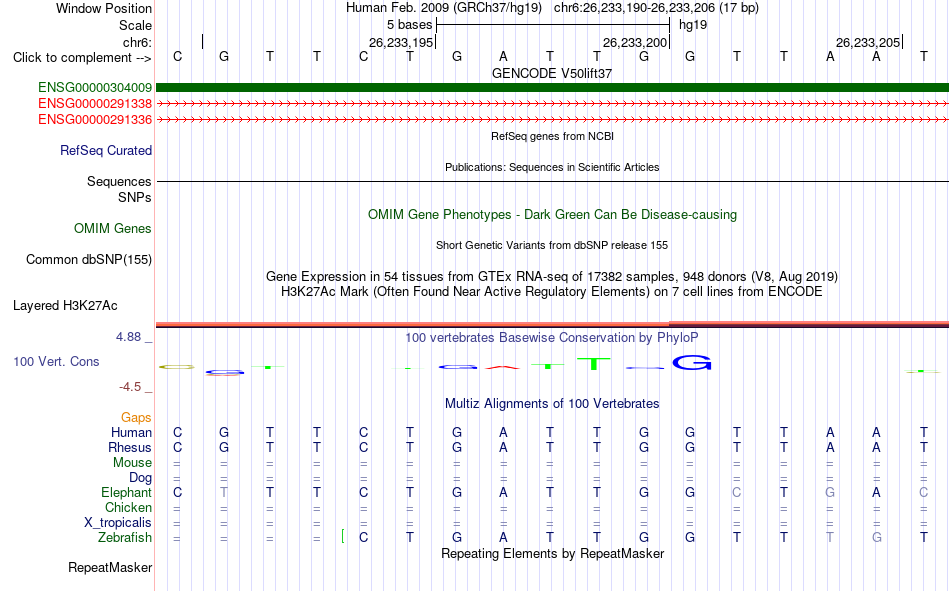The height and width of the screenshot is (591, 950).
Task: Click ENSG00000291338 red arrow intron line
Action: (x=552, y=104)
